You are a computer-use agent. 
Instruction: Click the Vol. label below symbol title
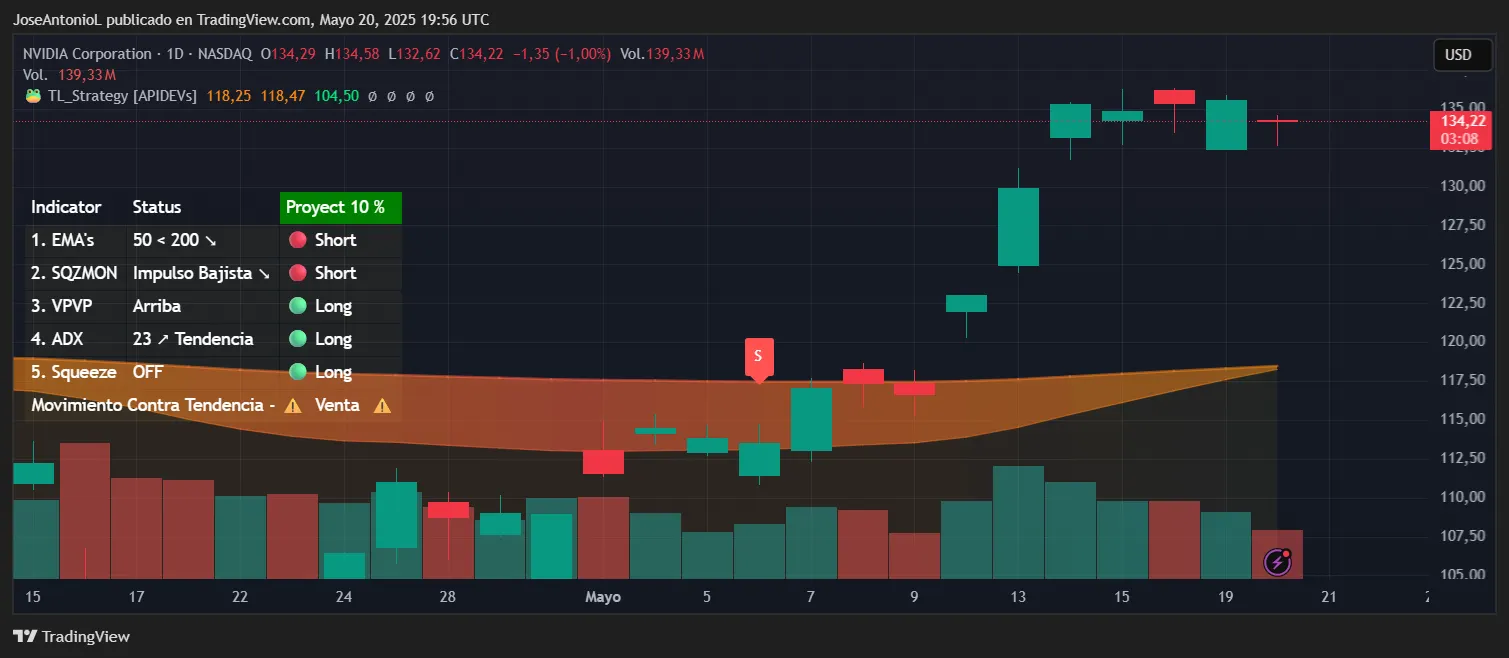35,75
